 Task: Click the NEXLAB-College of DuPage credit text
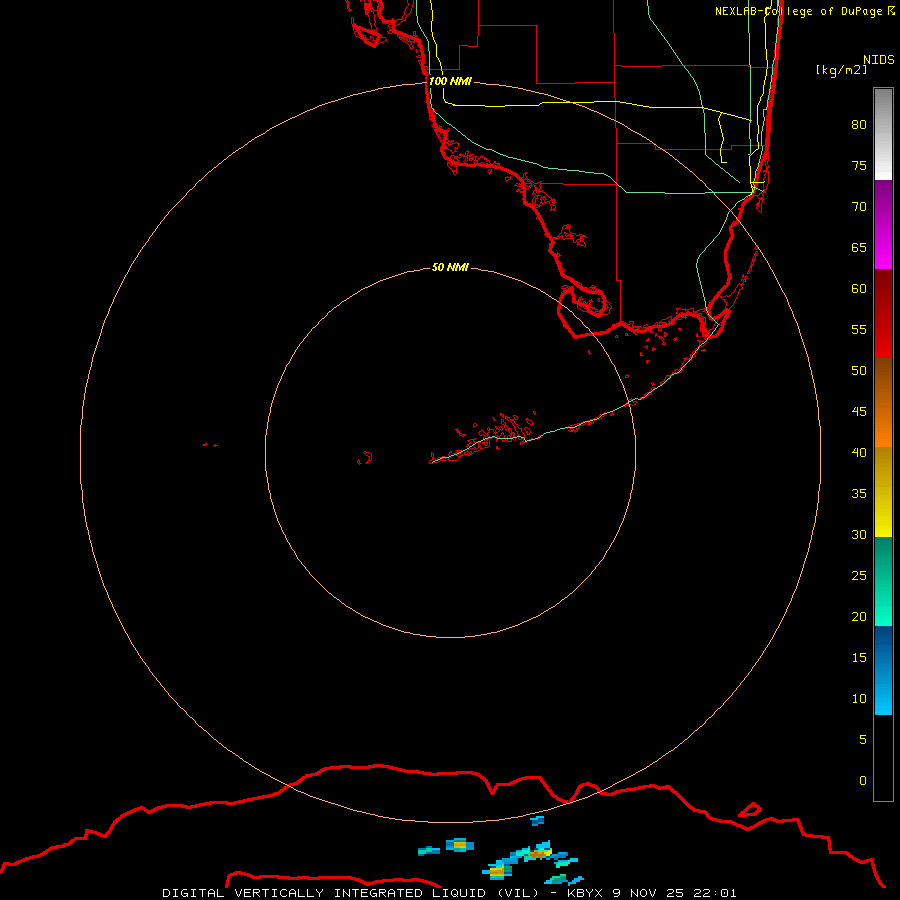pos(805,11)
